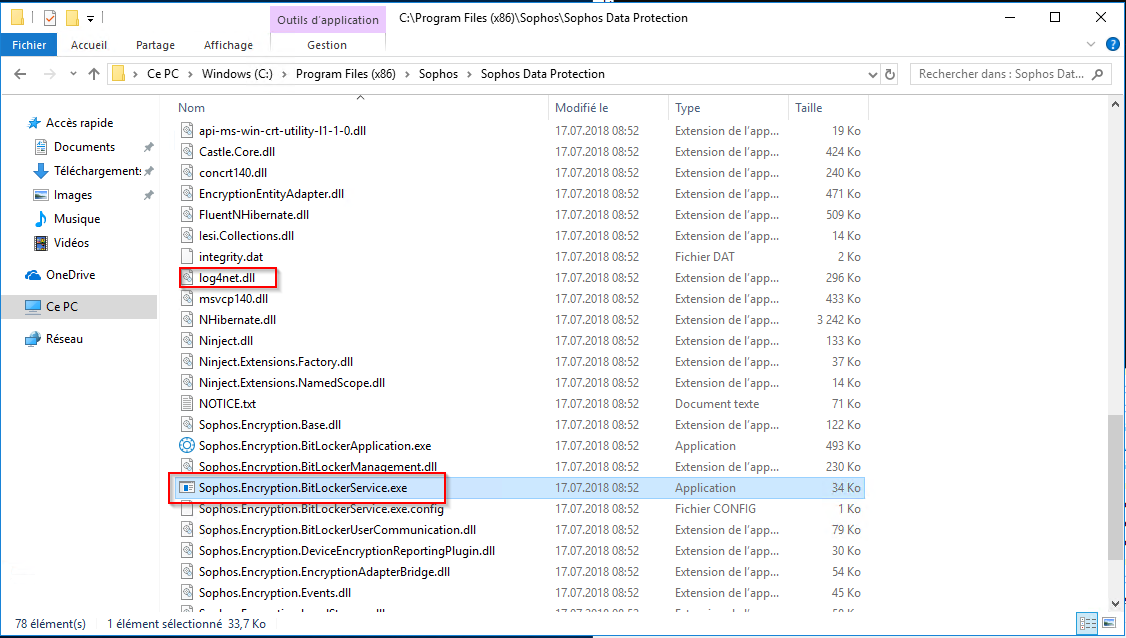Switch to the Affichage ribbon tab

coord(228,45)
